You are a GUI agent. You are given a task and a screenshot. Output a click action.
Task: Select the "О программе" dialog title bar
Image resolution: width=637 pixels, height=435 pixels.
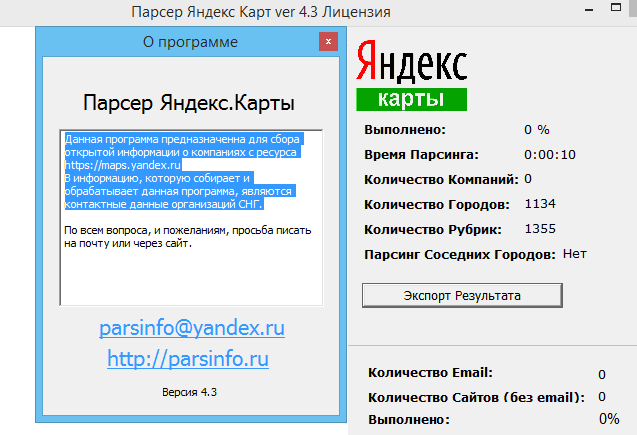[x=180, y=42]
